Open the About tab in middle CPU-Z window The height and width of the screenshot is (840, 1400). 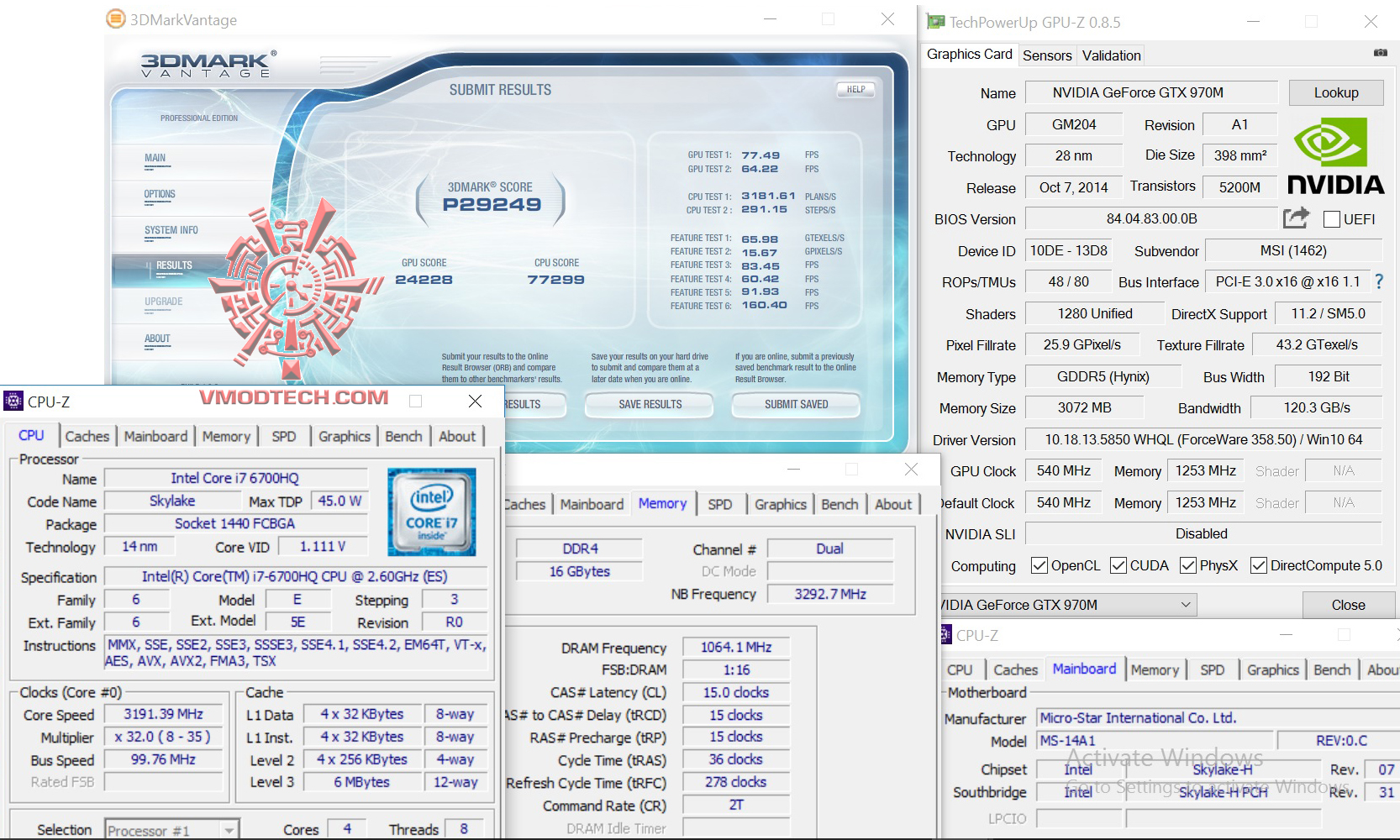pyautogui.click(x=893, y=504)
